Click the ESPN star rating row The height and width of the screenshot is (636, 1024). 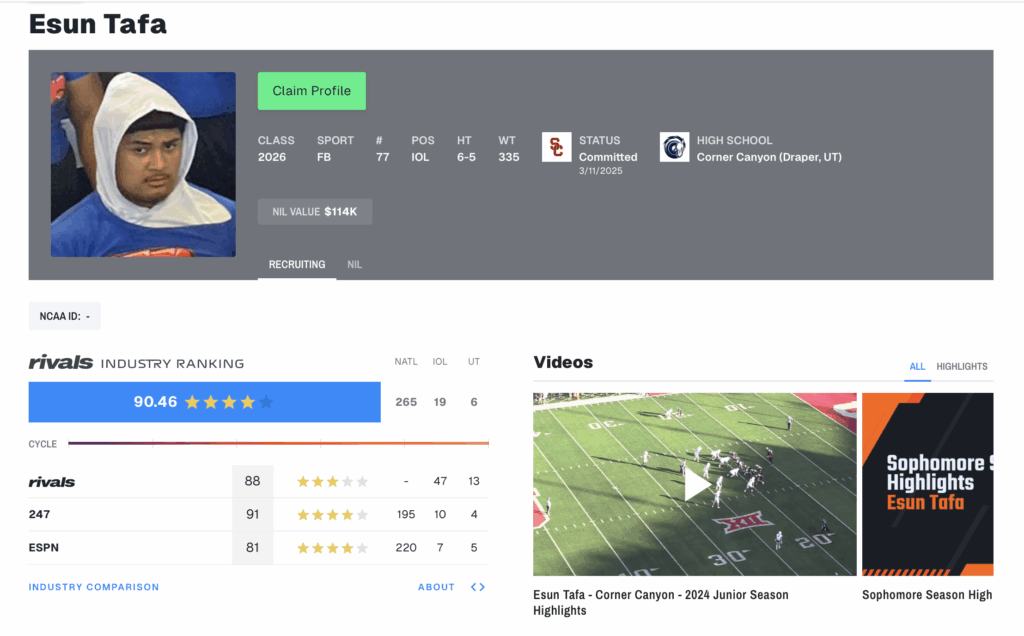[332, 548]
